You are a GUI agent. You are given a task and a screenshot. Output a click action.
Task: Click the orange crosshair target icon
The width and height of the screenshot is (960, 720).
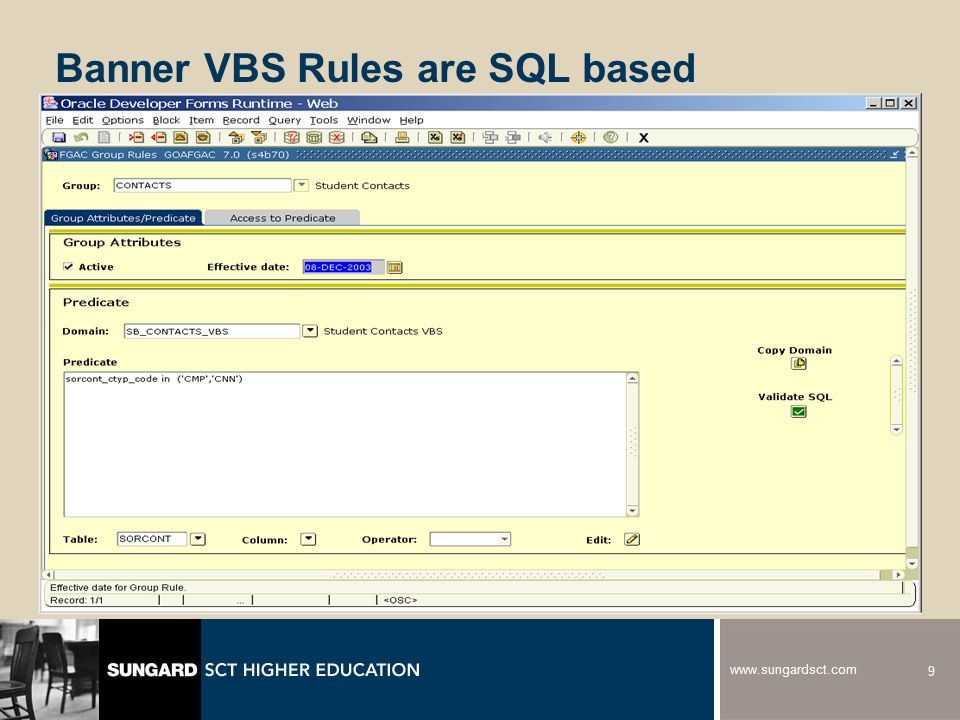(578, 137)
